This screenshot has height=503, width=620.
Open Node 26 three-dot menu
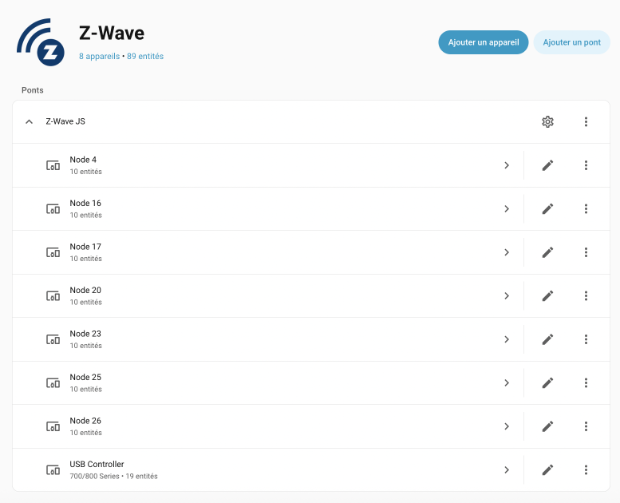pyautogui.click(x=586, y=426)
